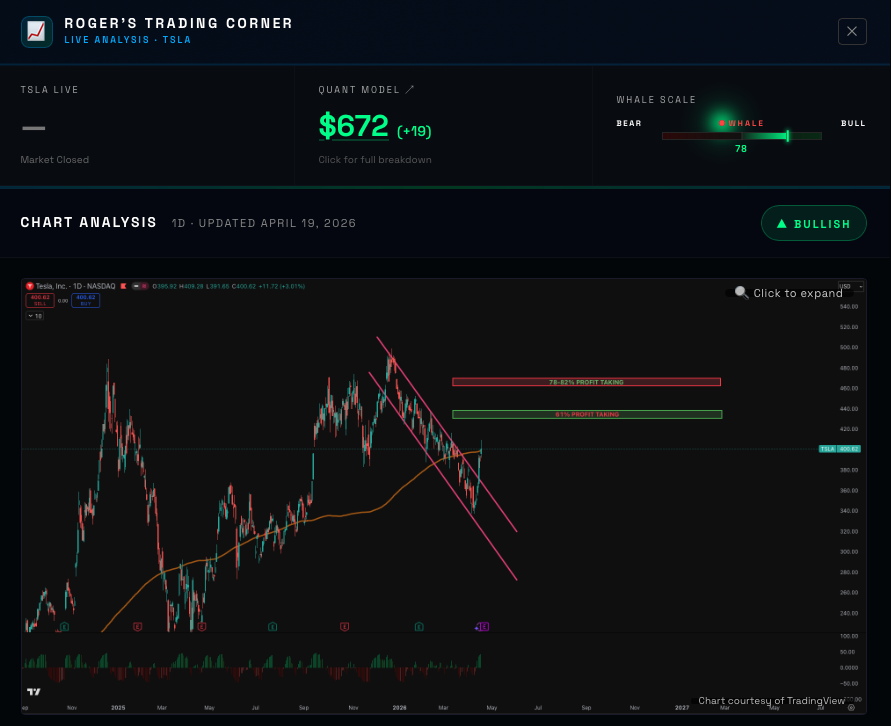Viewport: 891px width, 726px height.
Task: Expand the indicators chevron labeled 10
Action: point(35,316)
